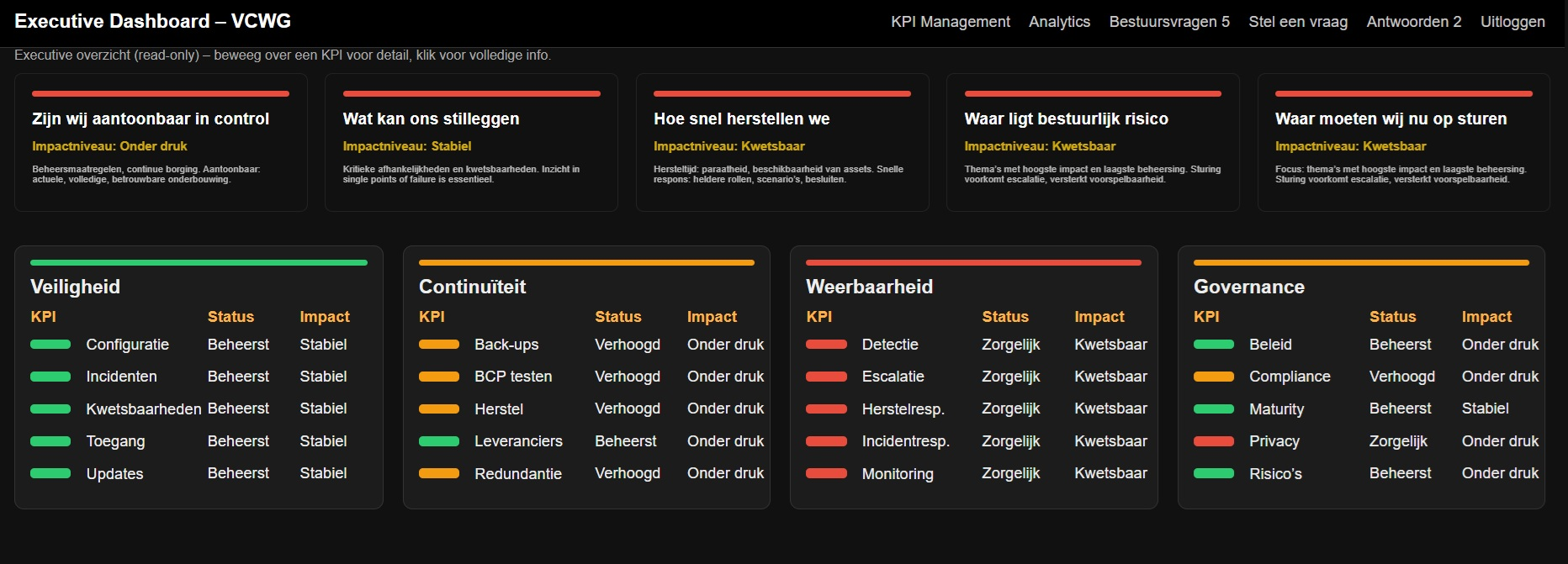Click Executive Dashboard – VCWG title
Screen dimensions: 1568x564
click(x=153, y=21)
